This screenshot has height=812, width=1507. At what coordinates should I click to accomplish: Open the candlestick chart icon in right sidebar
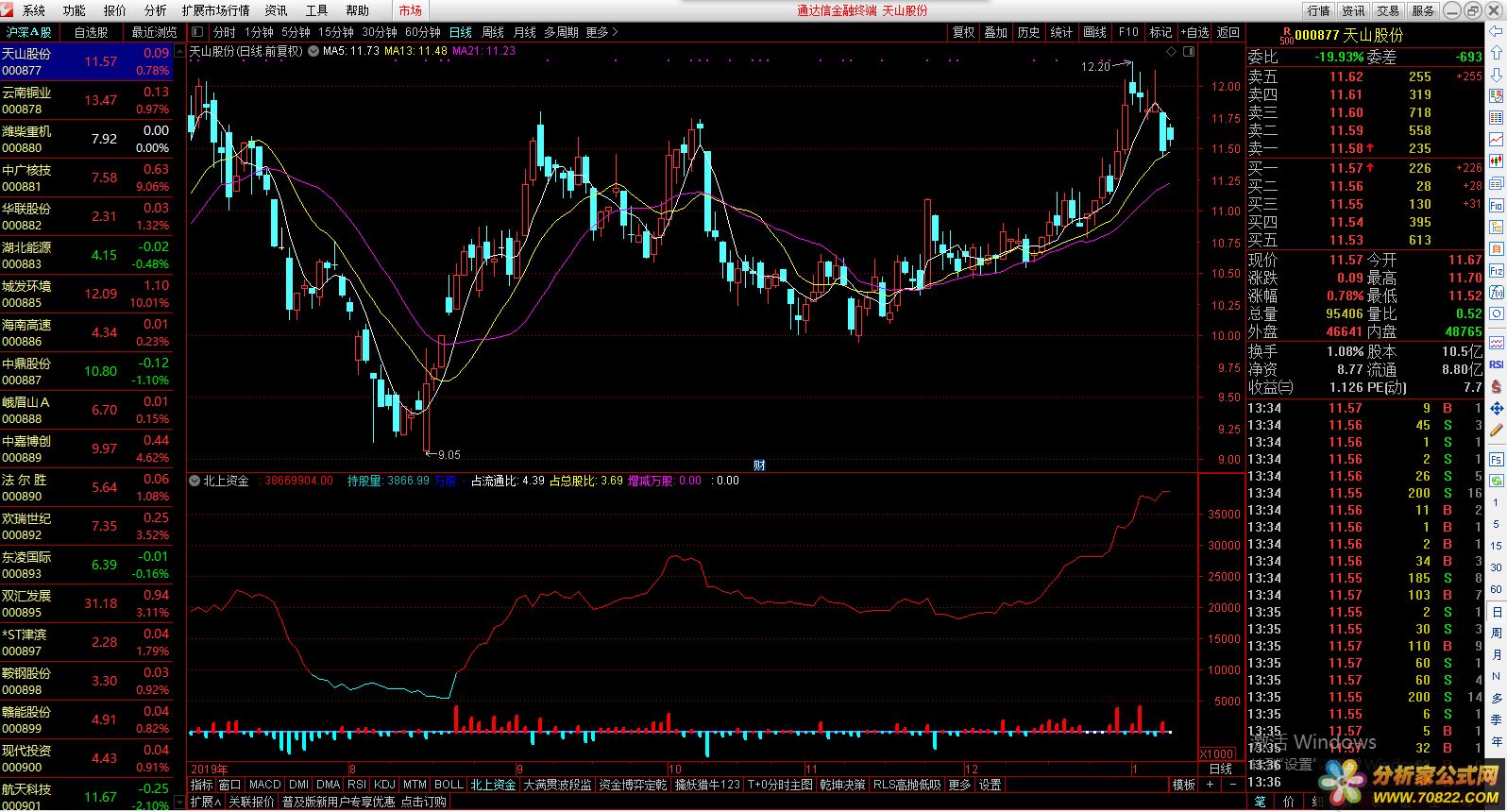[1497, 161]
